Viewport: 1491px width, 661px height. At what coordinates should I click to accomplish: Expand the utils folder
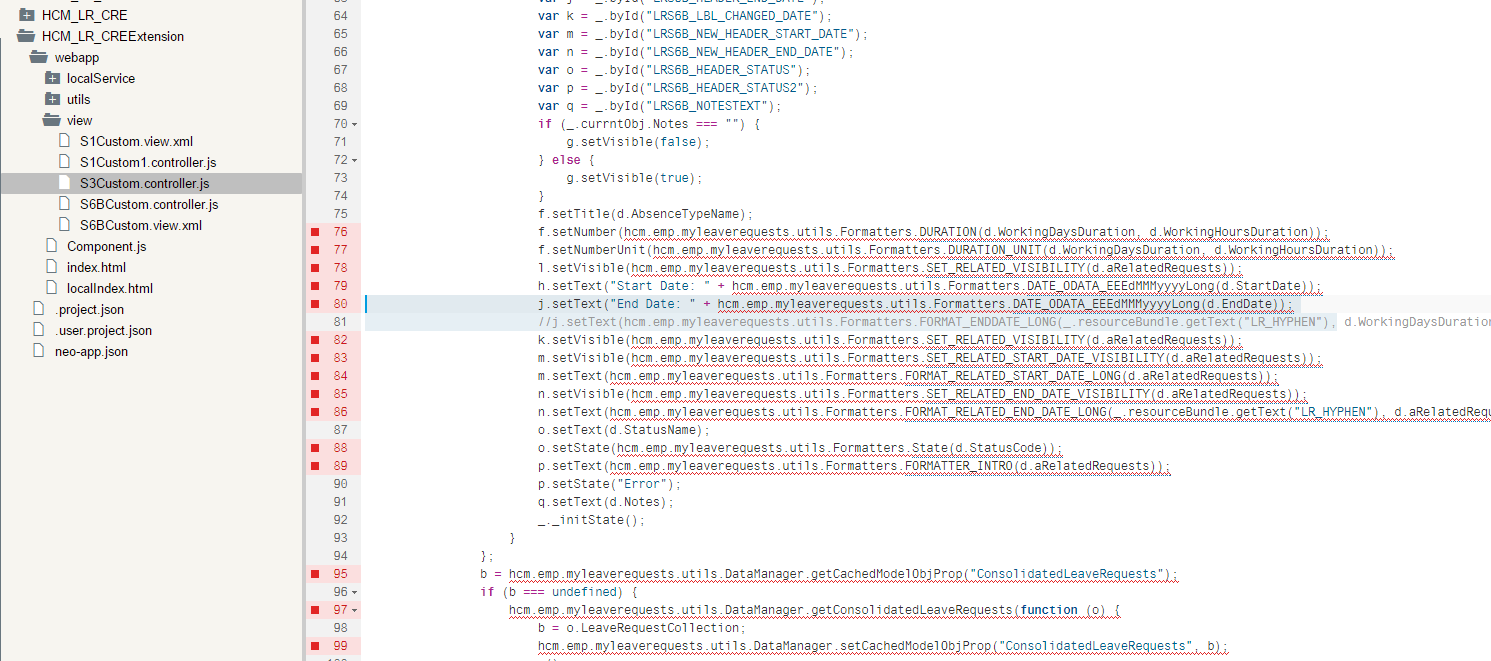[x=52, y=99]
